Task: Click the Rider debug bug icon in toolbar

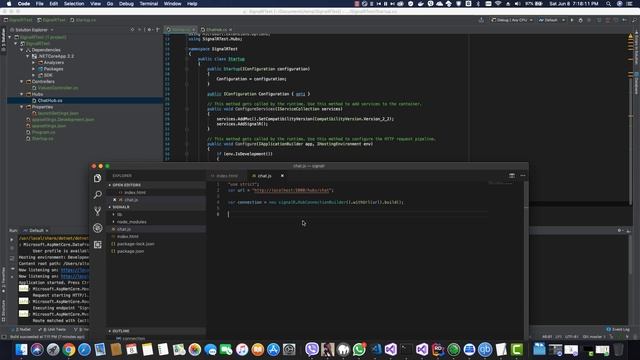Action: (x=580, y=20)
